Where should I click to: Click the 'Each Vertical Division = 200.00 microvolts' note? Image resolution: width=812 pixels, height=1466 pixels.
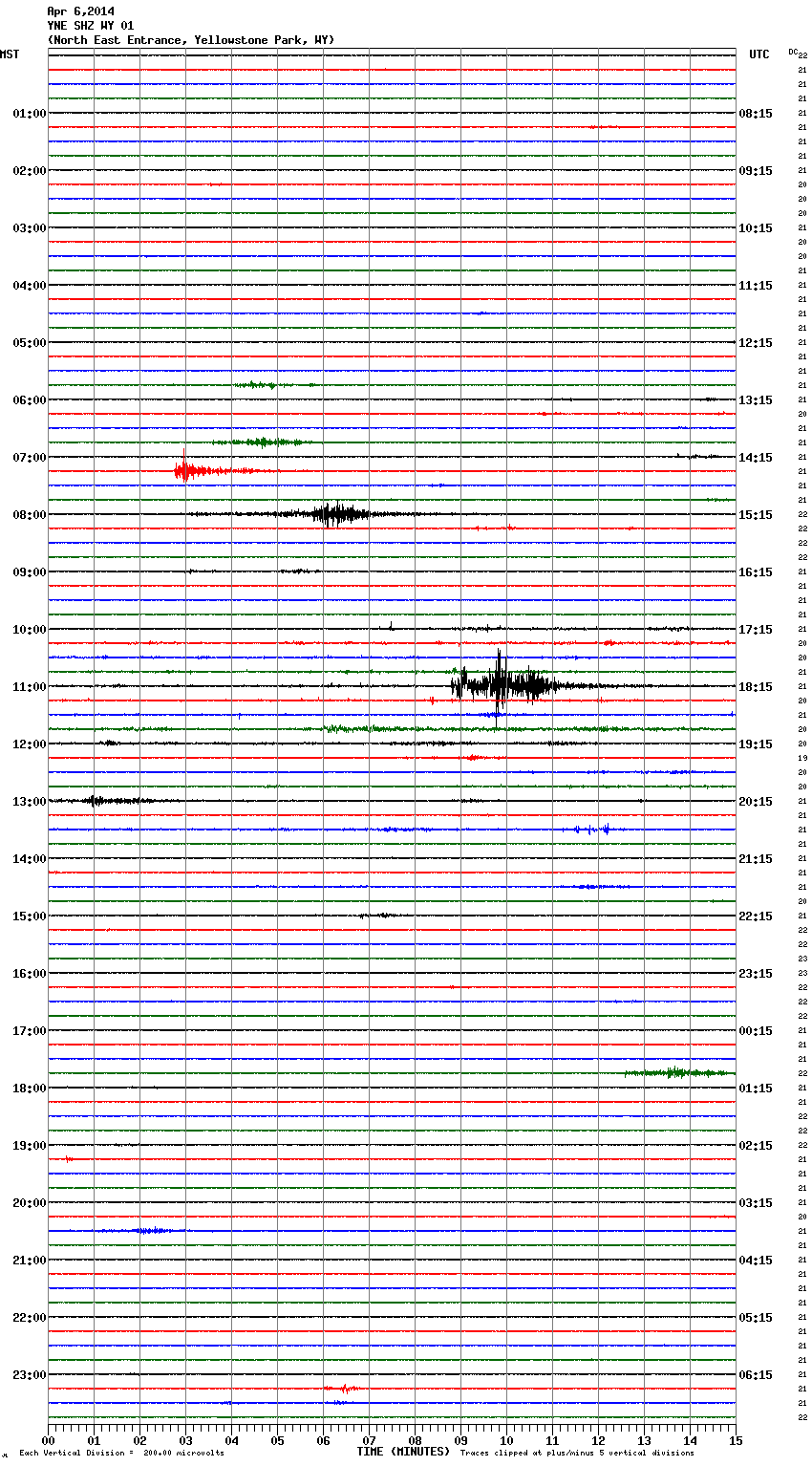[122, 1454]
